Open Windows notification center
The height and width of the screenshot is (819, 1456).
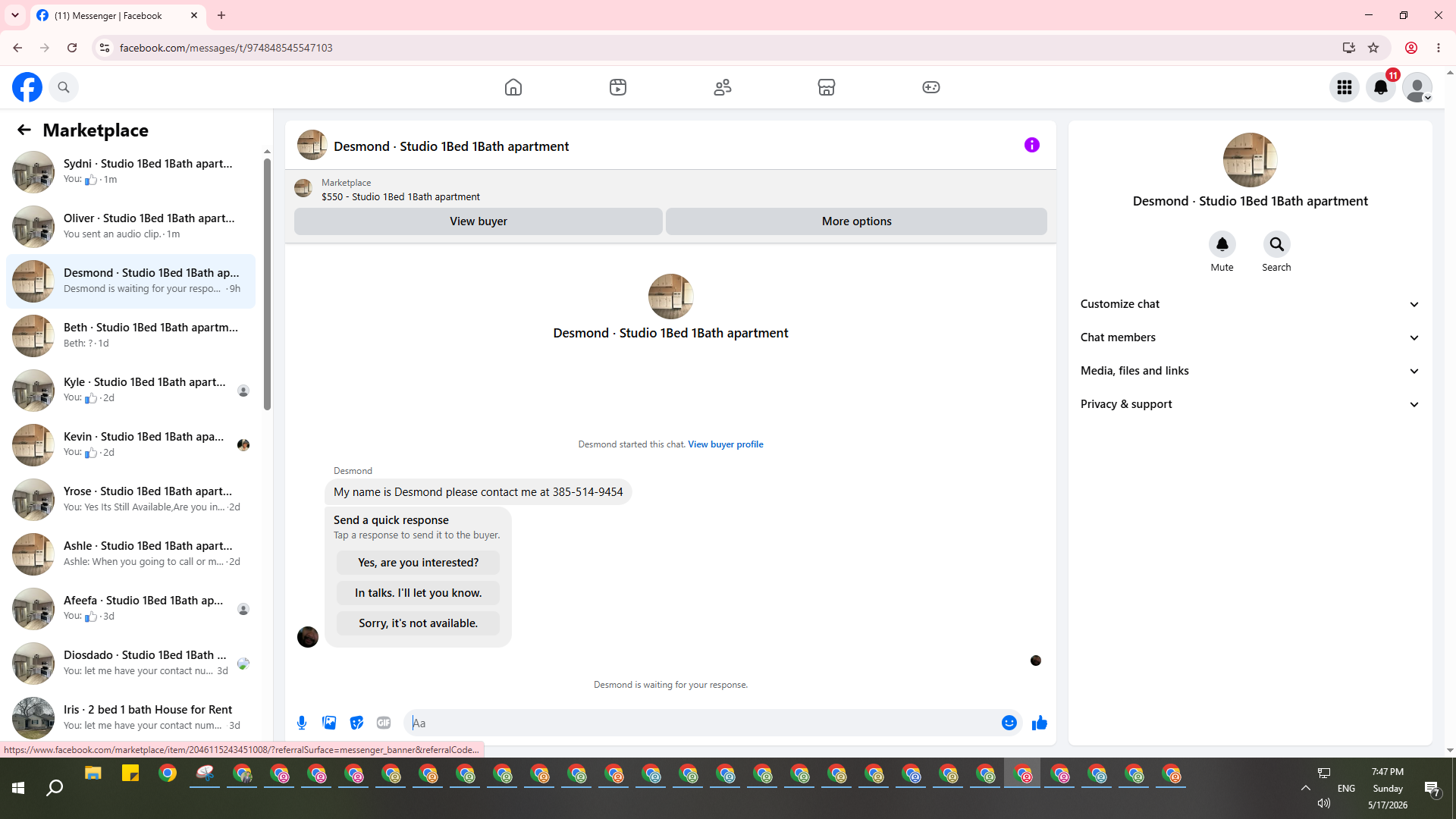pos(1432,789)
